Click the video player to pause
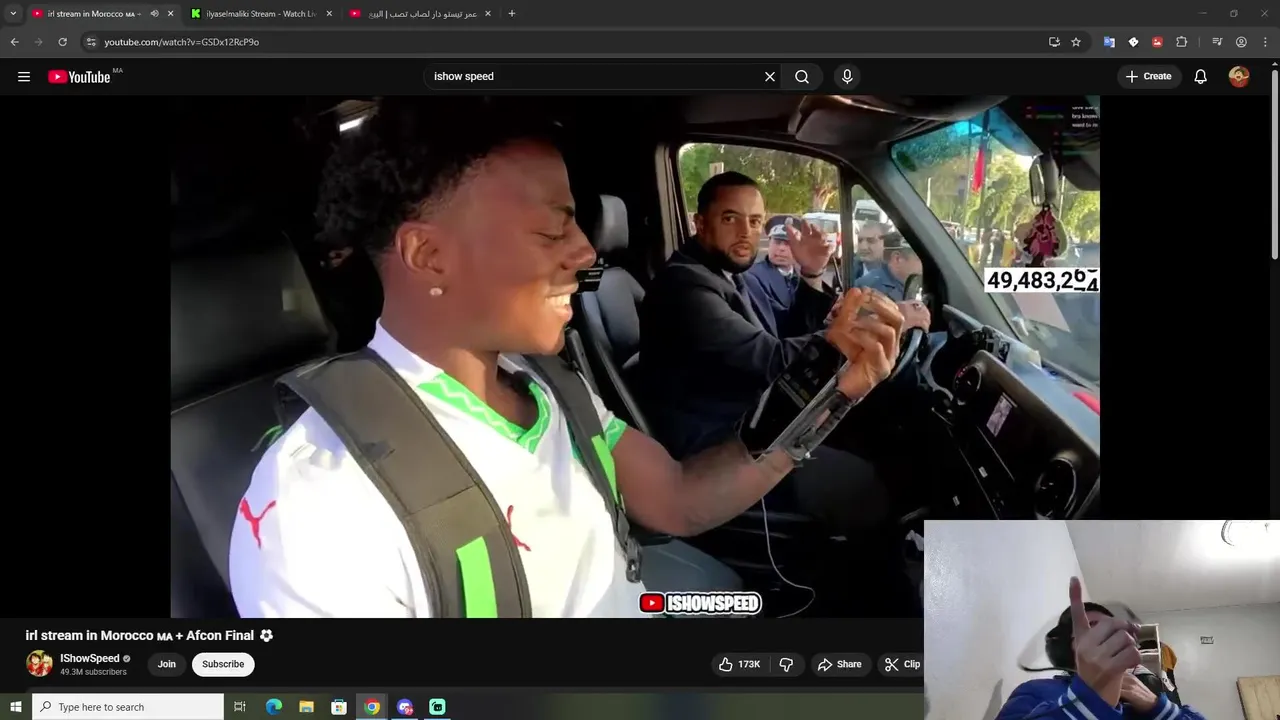 pos(635,356)
